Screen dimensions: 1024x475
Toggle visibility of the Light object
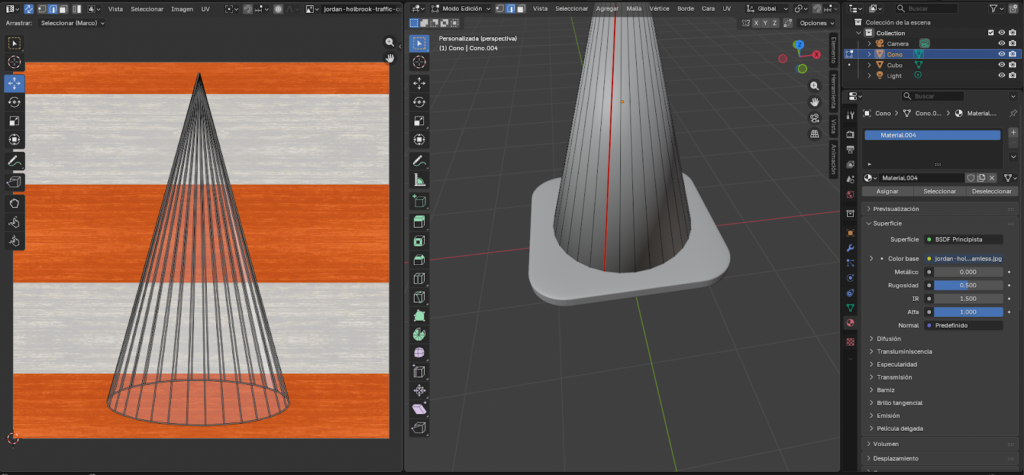click(x=1001, y=75)
